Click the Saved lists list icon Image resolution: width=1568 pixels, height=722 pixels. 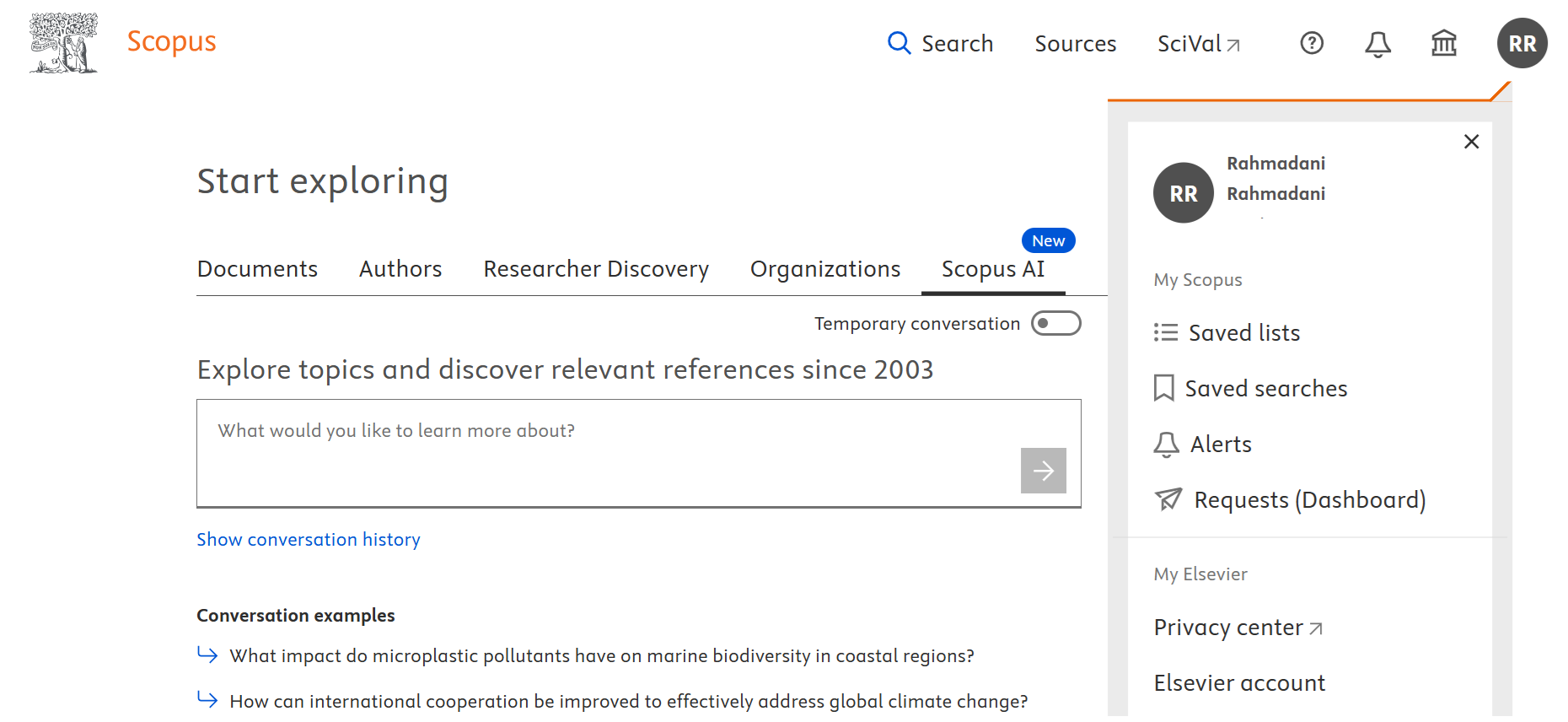pyautogui.click(x=1166, y=333)
